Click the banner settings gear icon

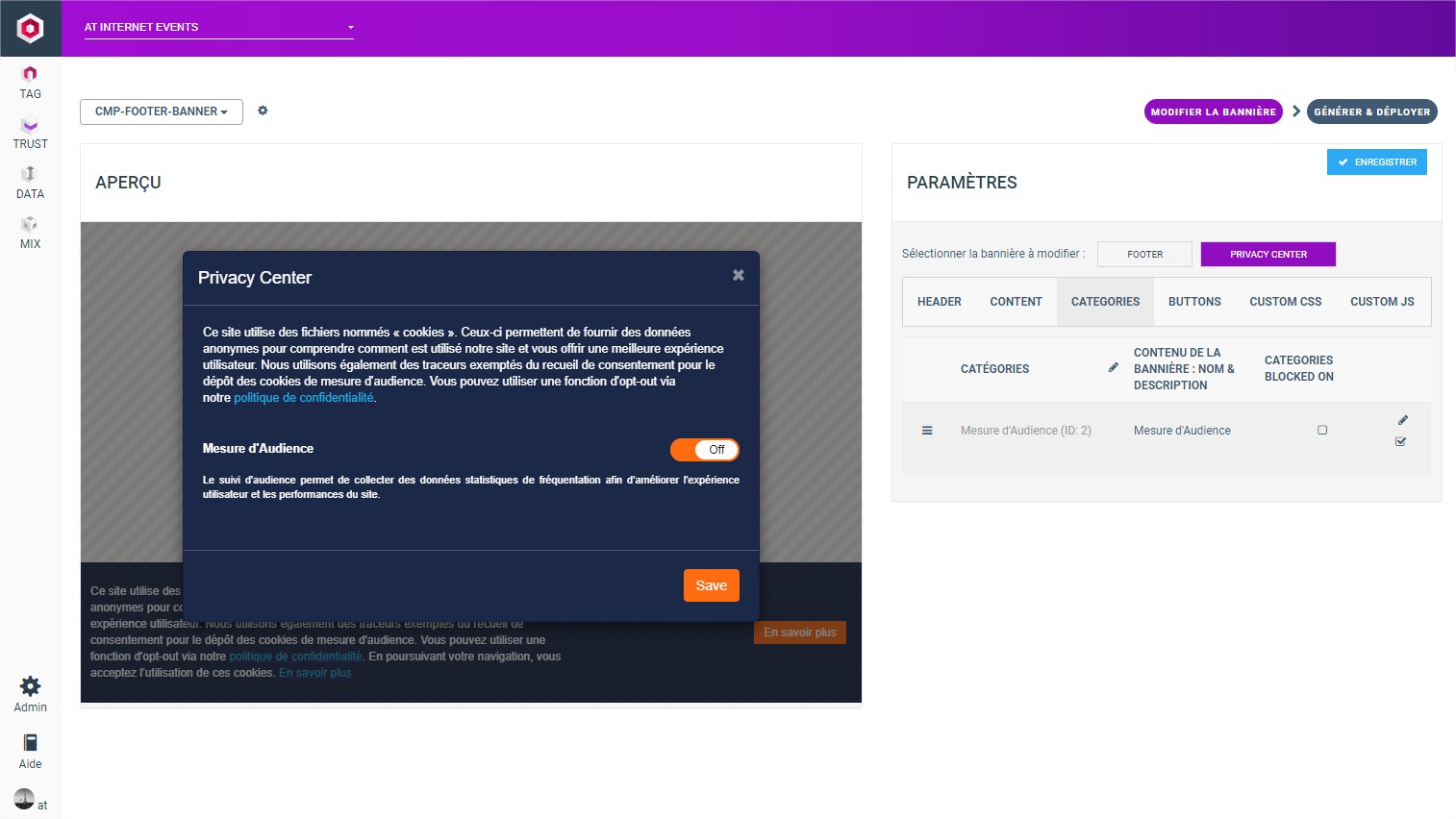coord(263,111)
